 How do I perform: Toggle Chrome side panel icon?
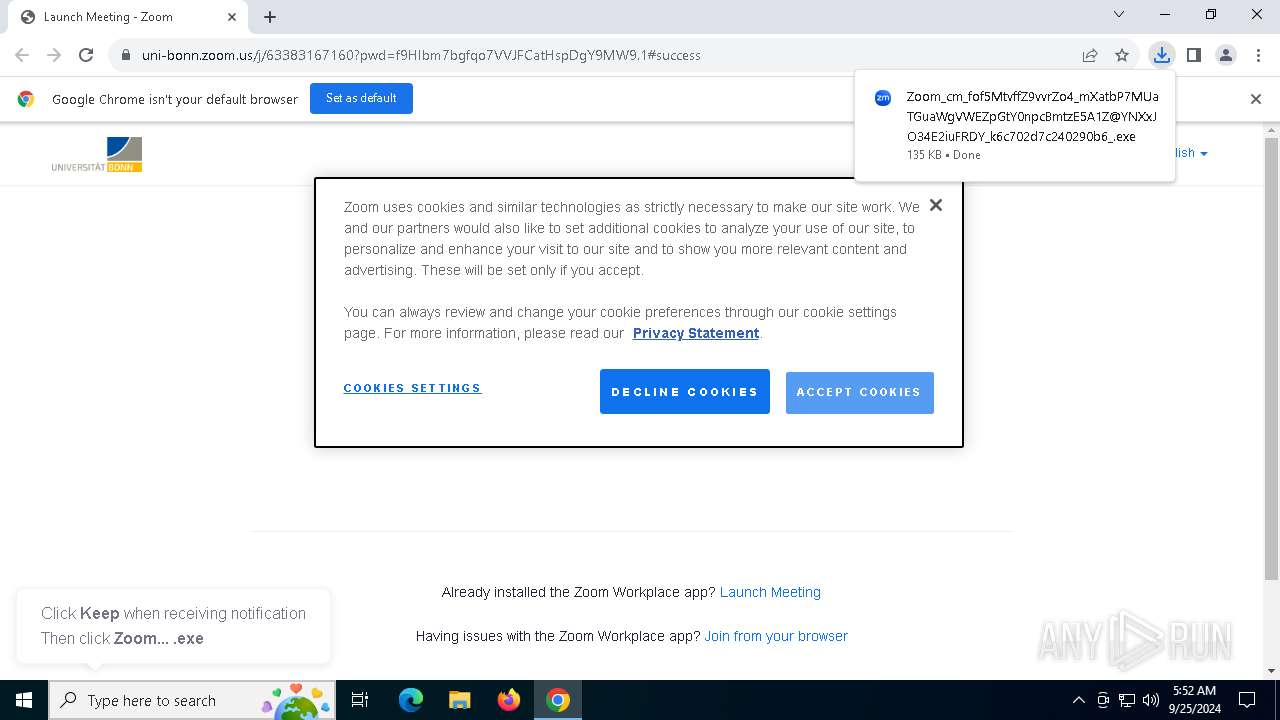pyautogui.click(x=1193, y=55)
